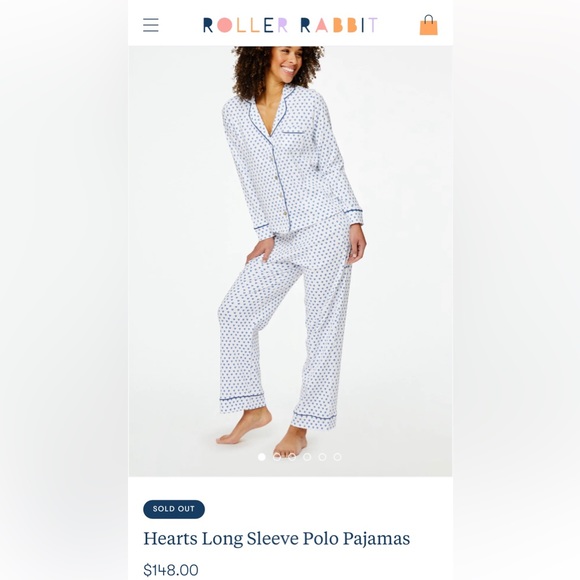Click the chest pocket on pajama top

click(294, 140)
